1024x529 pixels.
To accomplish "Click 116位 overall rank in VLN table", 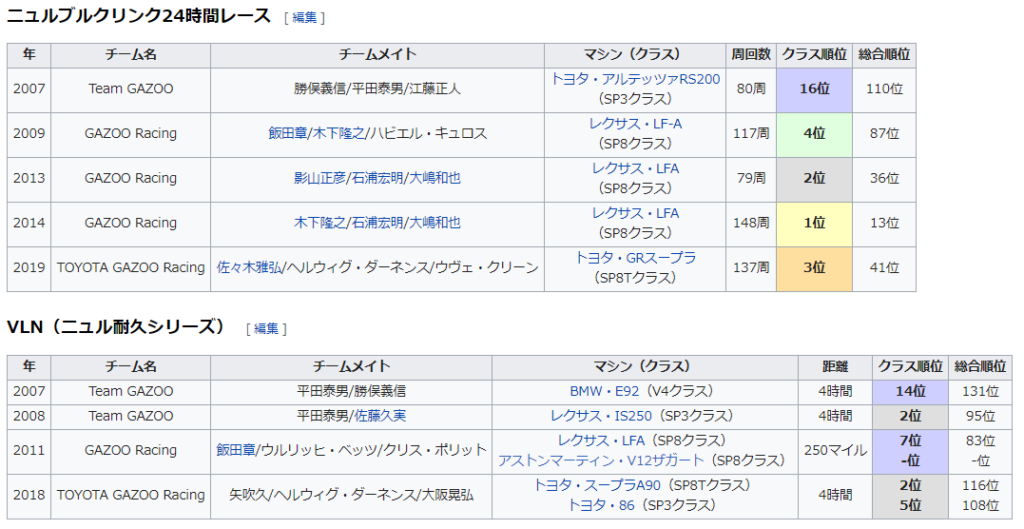I will coord(980,485).
